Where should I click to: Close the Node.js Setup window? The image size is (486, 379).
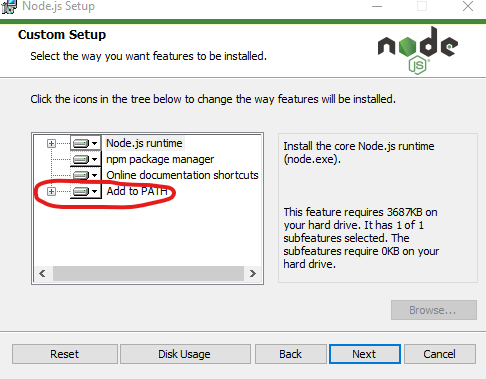click(x=468, y=6)
